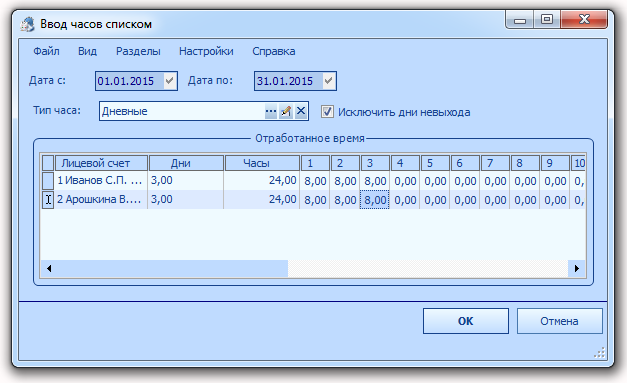Click the day 7 column header
The image size is (627, 383).
tap(495, 163)
